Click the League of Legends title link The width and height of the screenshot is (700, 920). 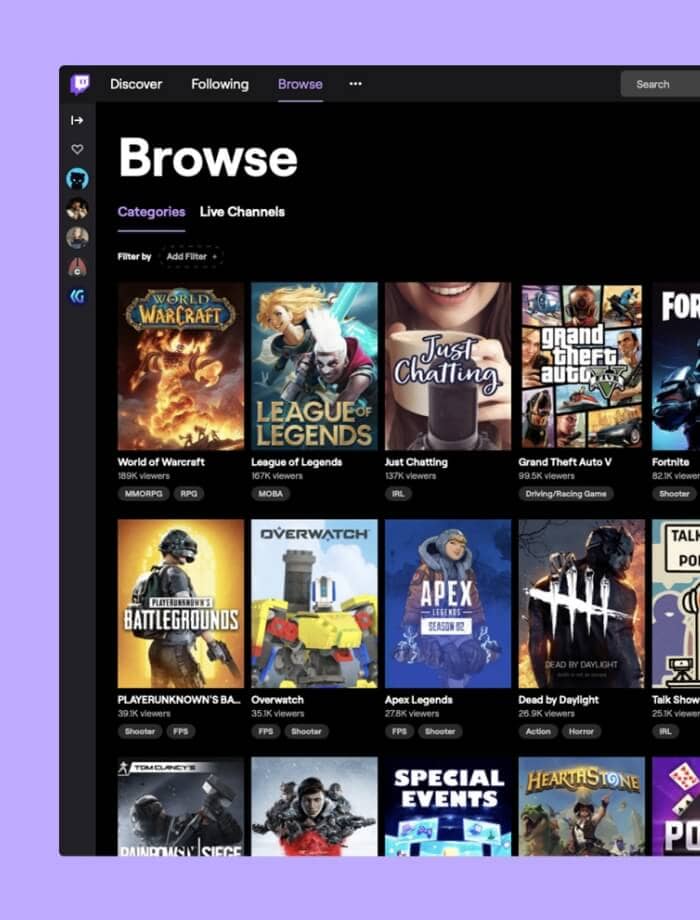click(296, 462)
